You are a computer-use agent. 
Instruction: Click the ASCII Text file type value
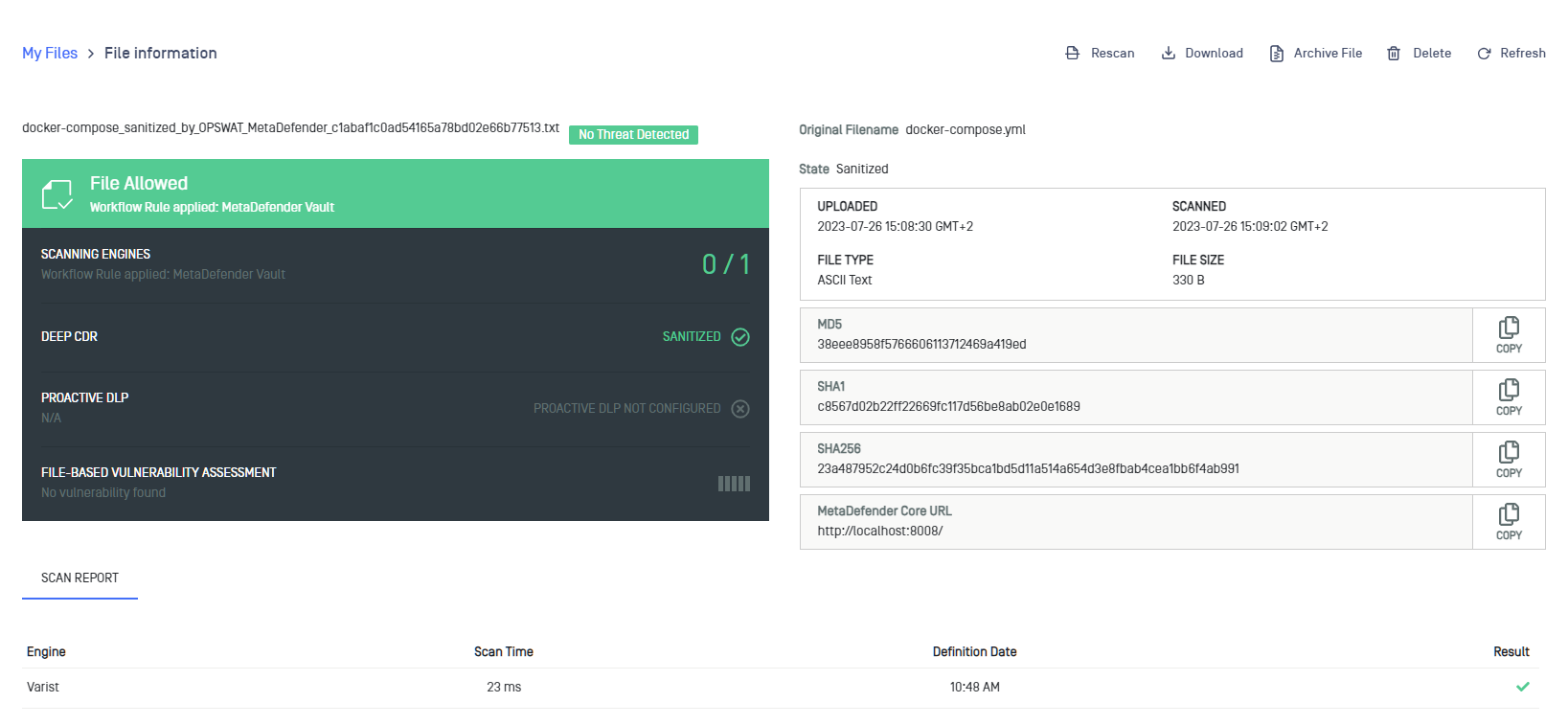844,281
